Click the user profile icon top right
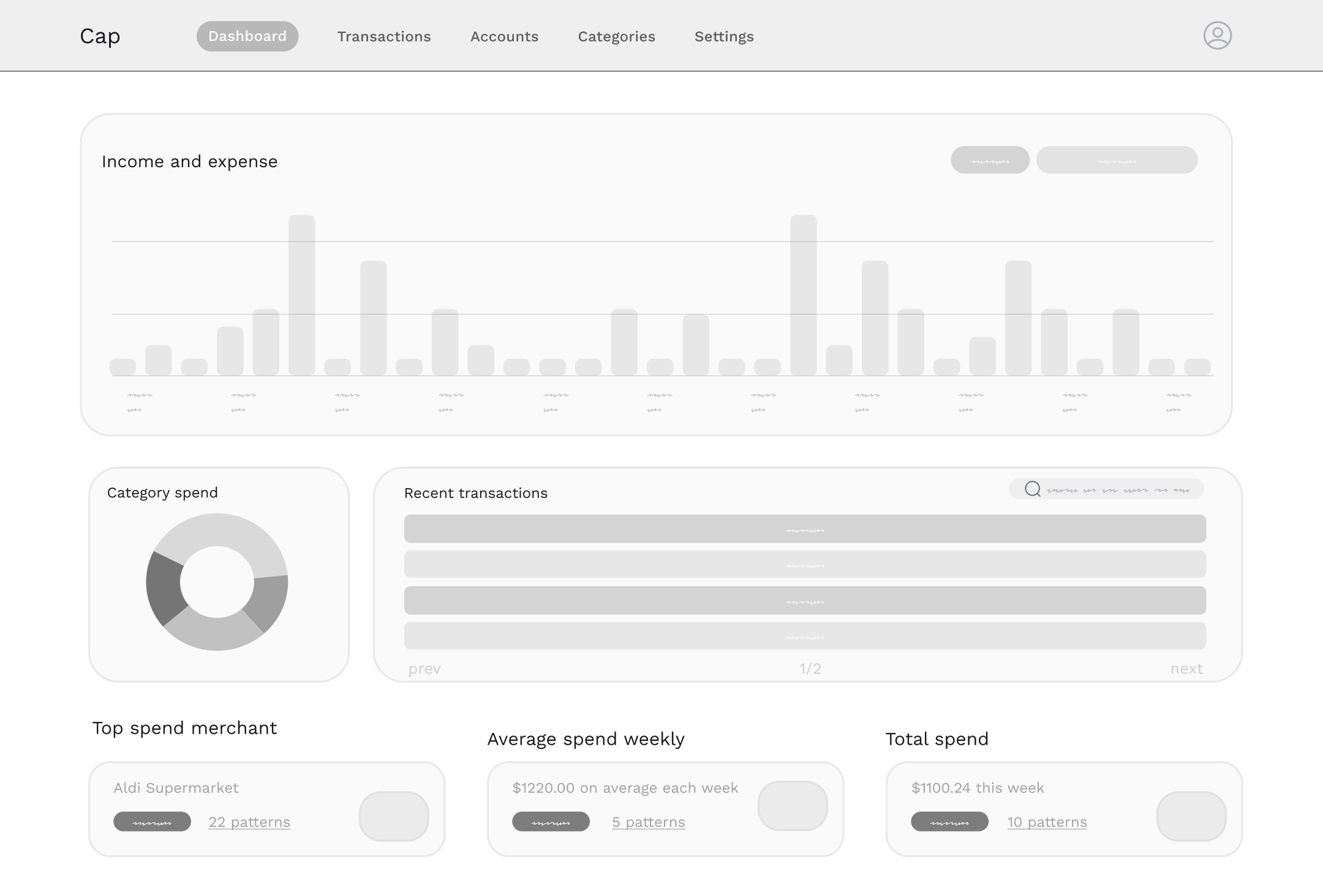Screen dimensions: 1323x896 (x=1218, y=35)
